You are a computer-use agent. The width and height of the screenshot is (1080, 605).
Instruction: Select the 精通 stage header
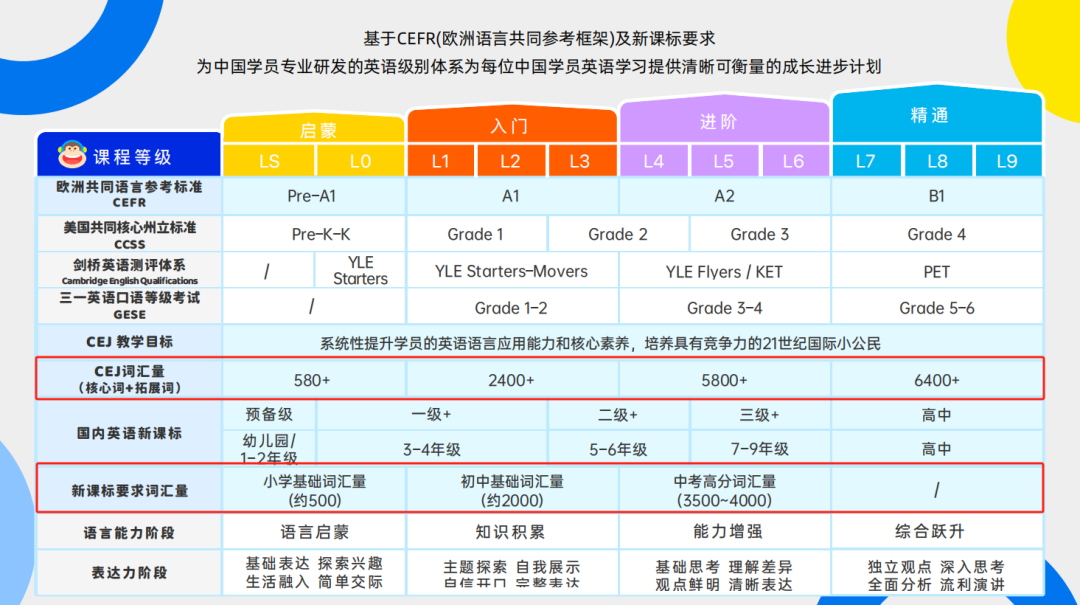coord(937,115)
